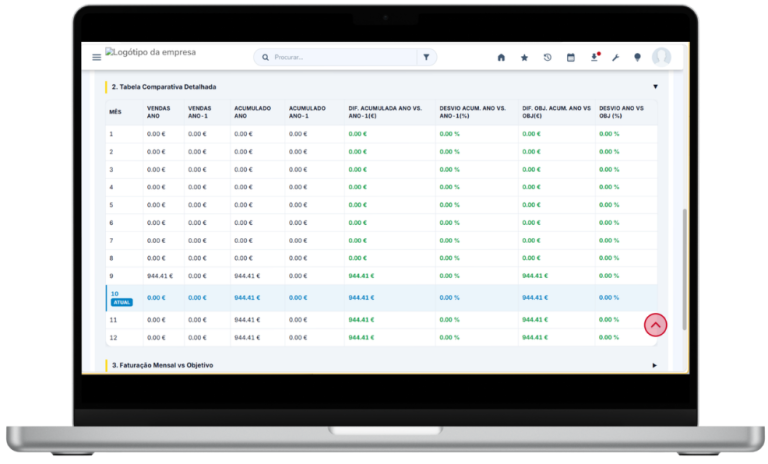Viewport: 768px width, 464px height.
Task: Open the hamburger navigation menu
Action: (x=96, y=57)
